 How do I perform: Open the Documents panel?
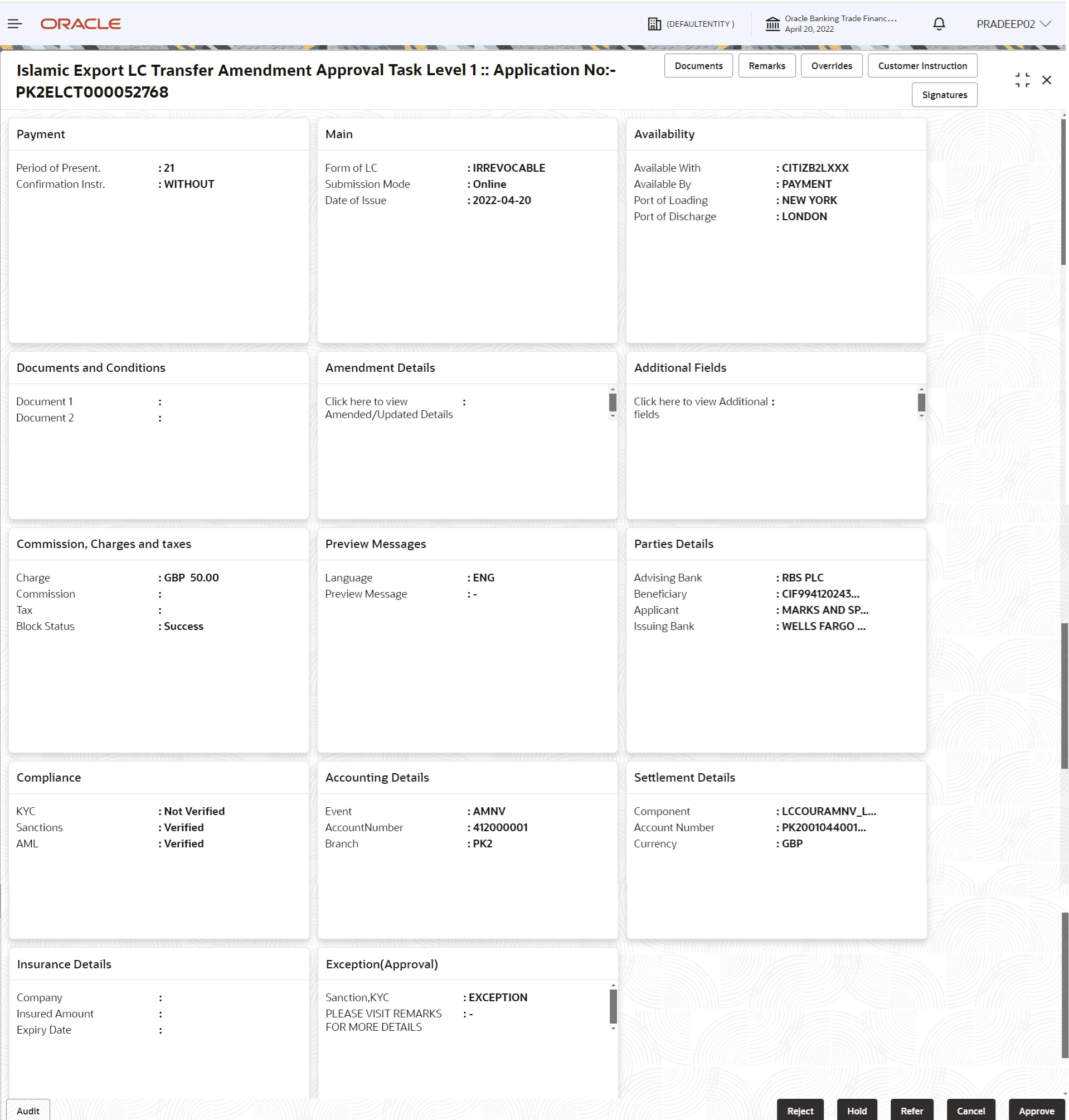698,65
